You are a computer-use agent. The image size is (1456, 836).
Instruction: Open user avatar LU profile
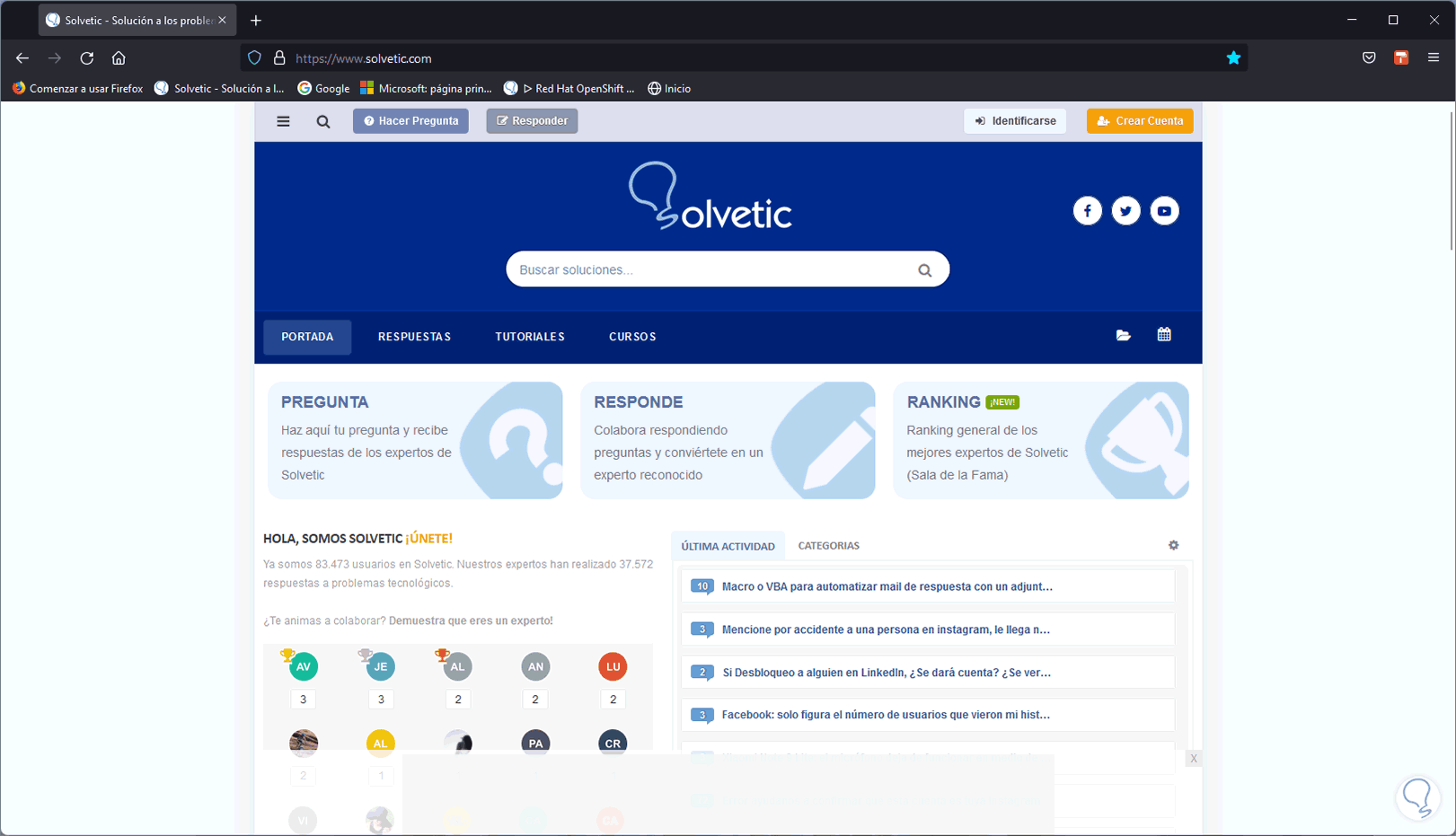pos(613,666)
